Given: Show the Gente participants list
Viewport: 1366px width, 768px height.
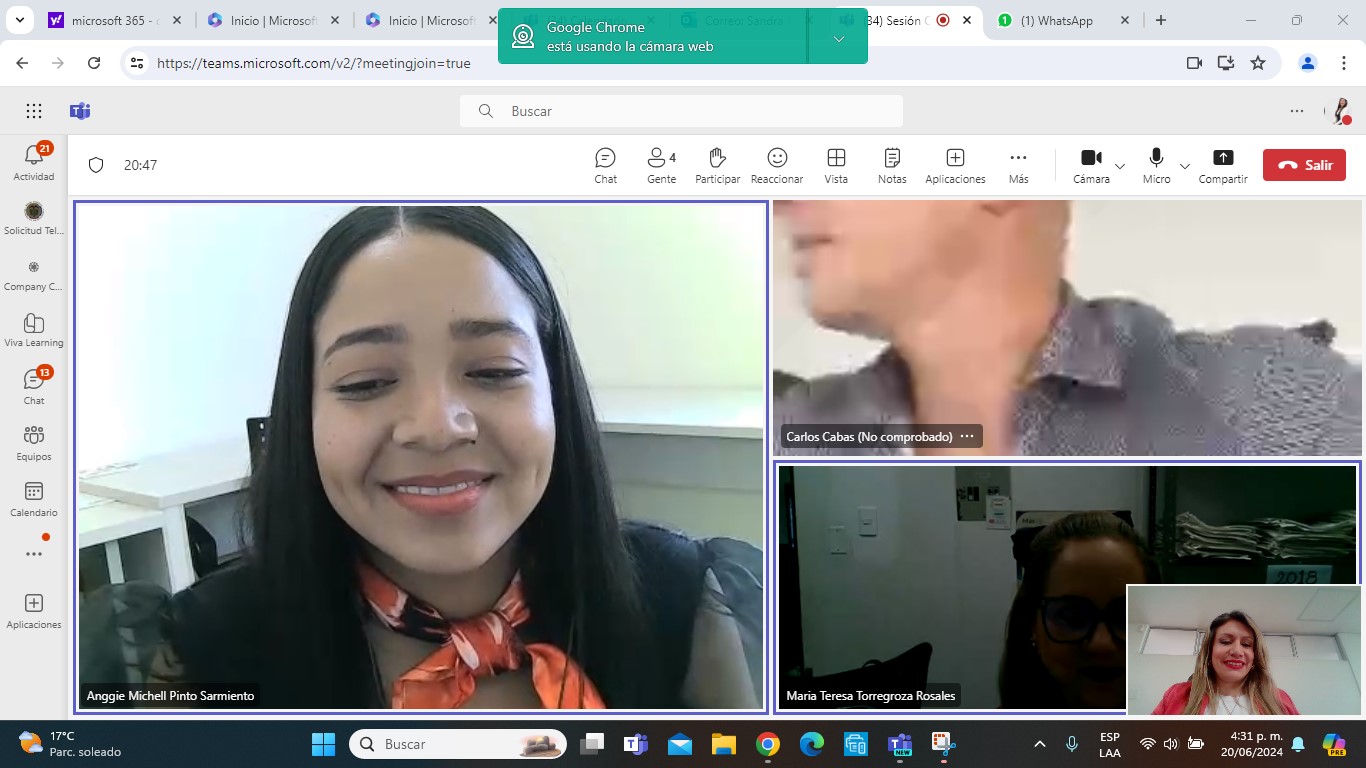Looking at the screenshot, I should [661, 166].
